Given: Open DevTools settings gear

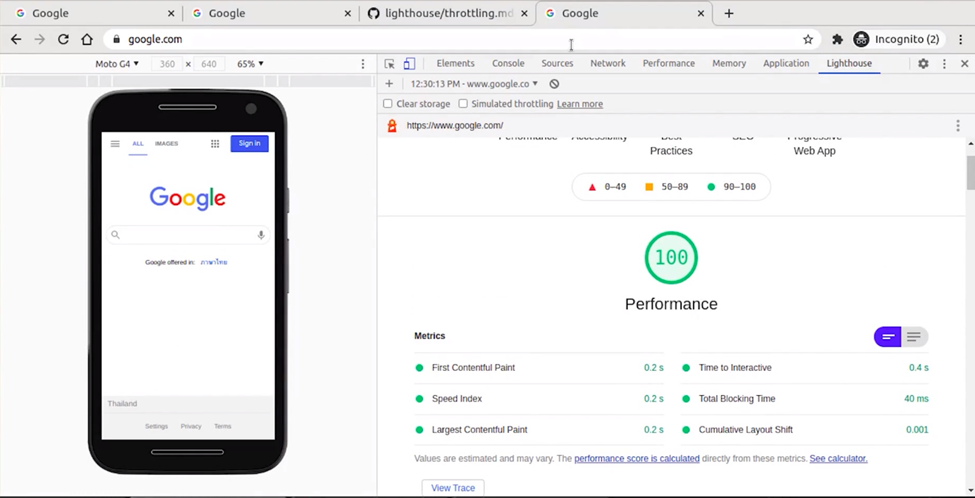Looking at the screenshot, I should pos(923,64).
